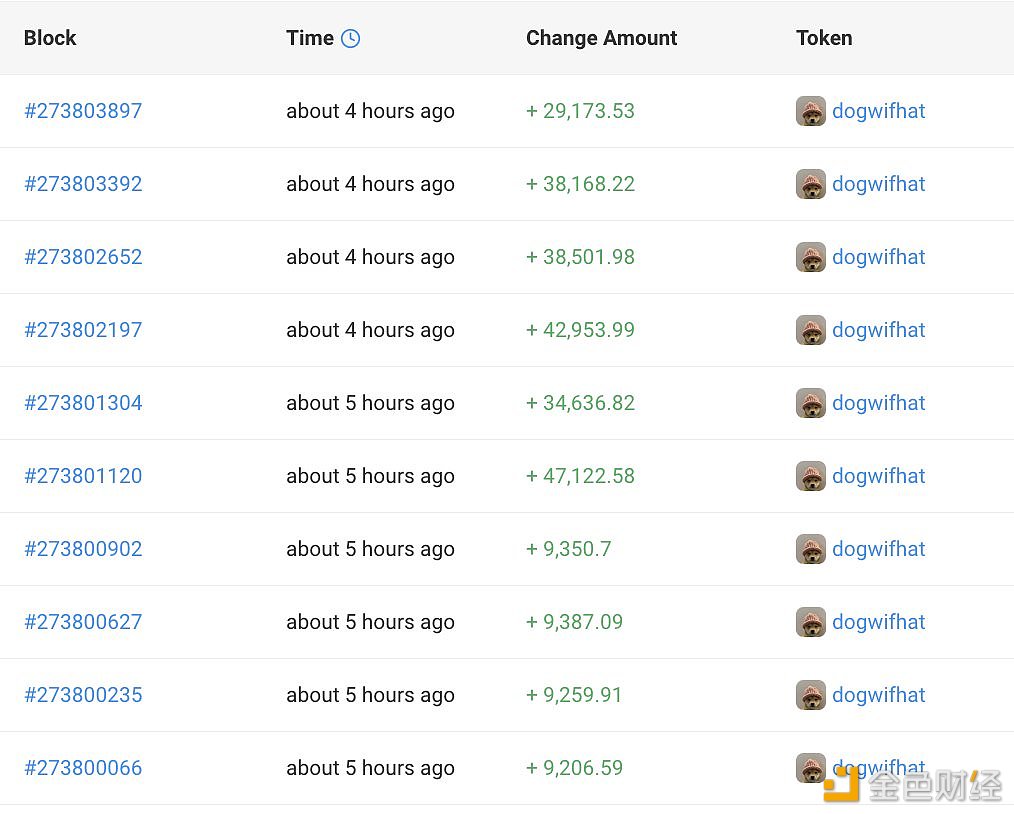Viewport: 1014px width, 814px height.
Task: Click dogwifhat token icon in row #273802197
Action: pyautogui.click(x=811, y=330)
